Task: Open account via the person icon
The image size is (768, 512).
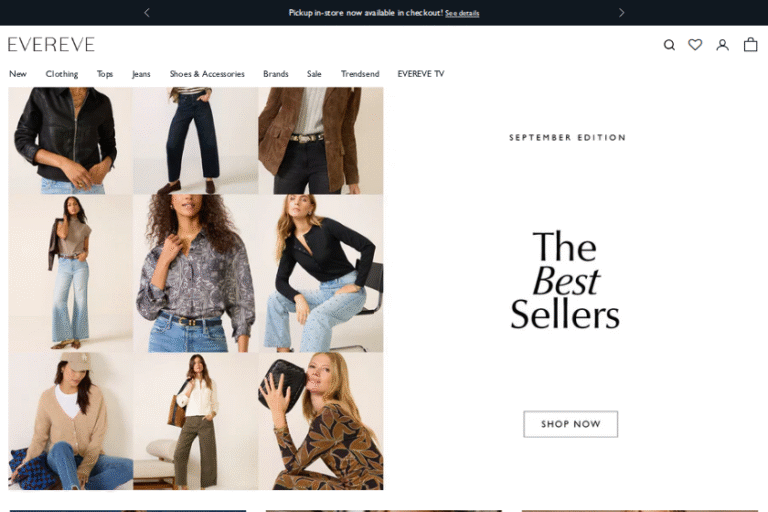Action: [722, 45]
